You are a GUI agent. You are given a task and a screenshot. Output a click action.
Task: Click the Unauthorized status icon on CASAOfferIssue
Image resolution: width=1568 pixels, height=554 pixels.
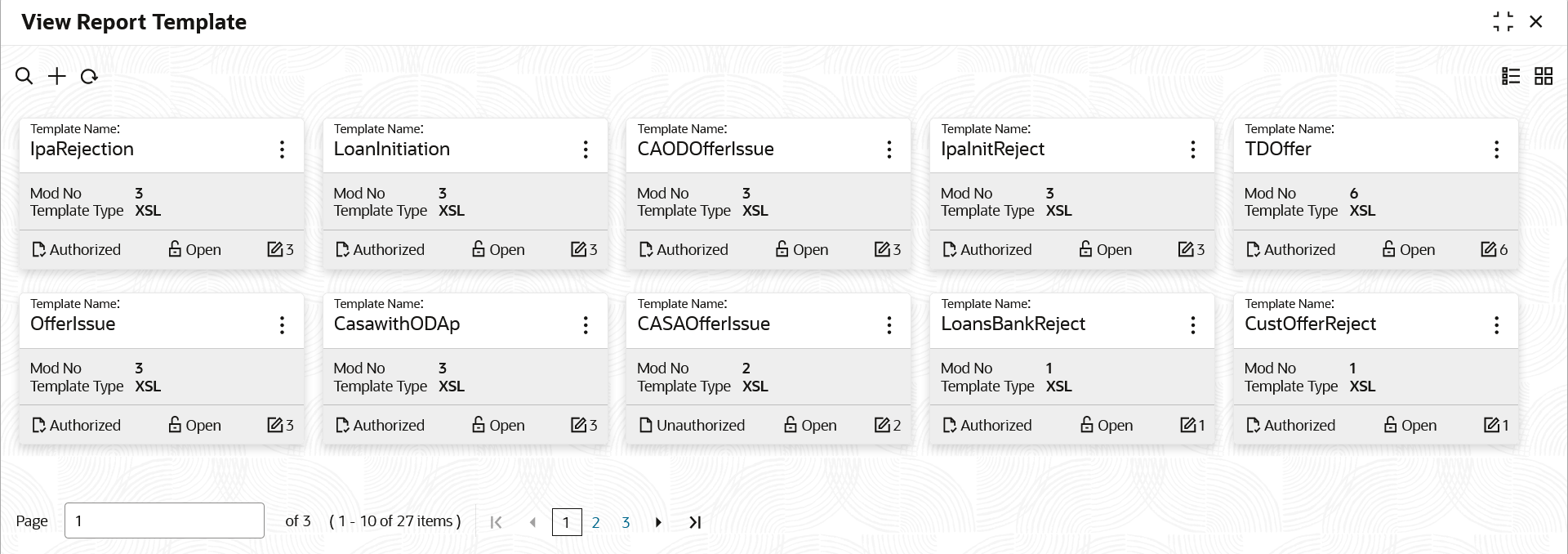tap(646, 425)
